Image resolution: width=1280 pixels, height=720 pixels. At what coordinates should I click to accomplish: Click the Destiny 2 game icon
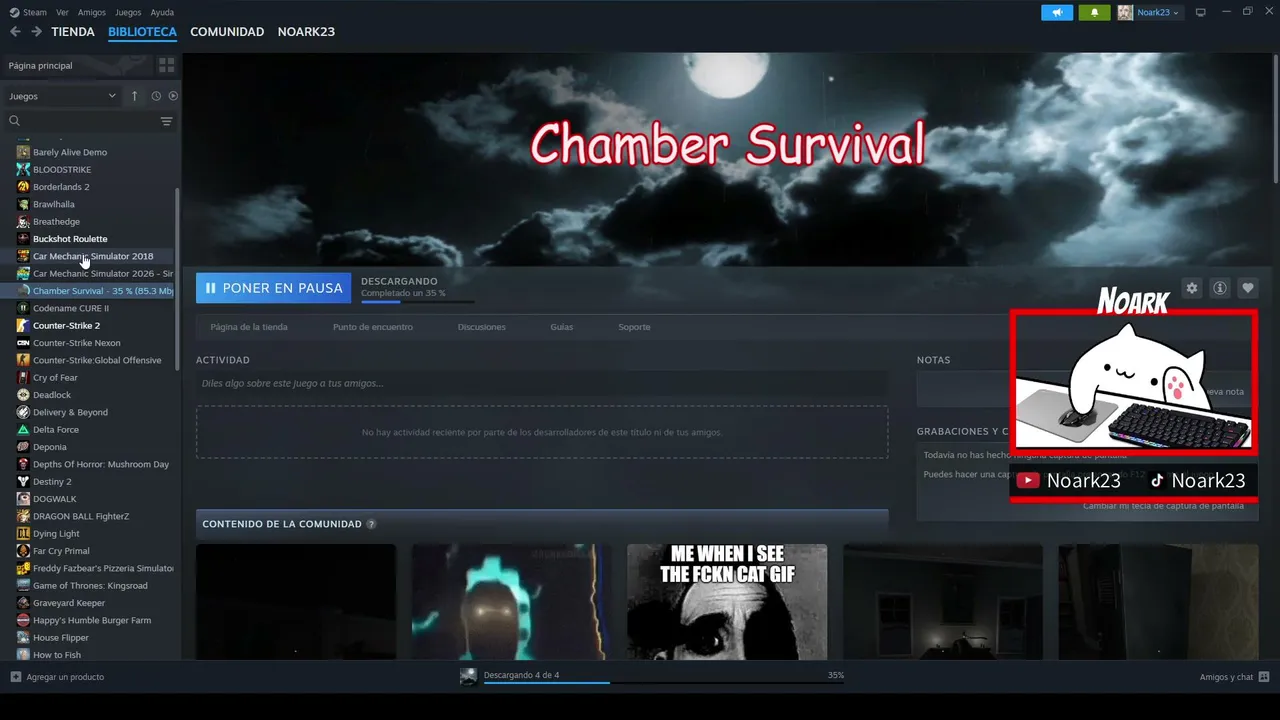(23, 481)
